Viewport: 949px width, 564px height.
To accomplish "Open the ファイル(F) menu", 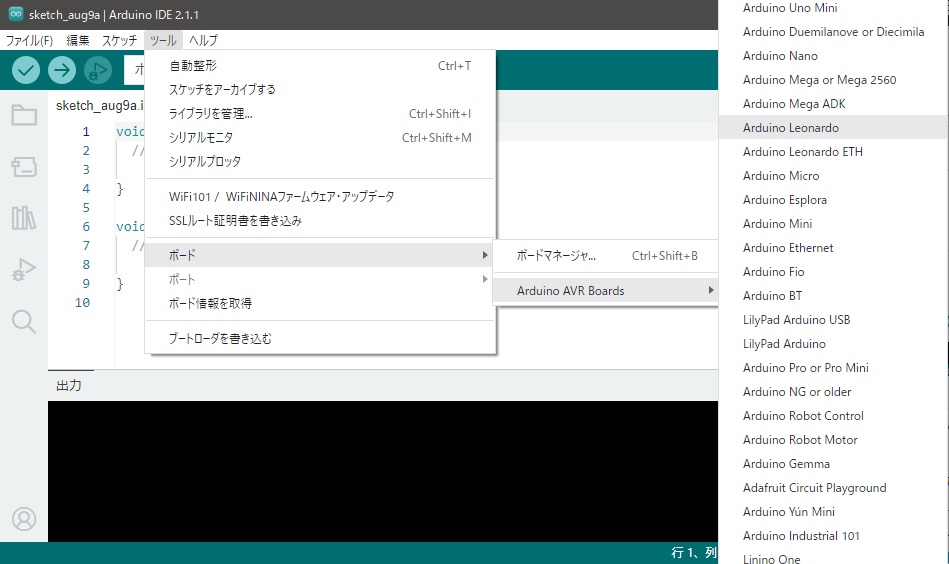I will [29, 41].
